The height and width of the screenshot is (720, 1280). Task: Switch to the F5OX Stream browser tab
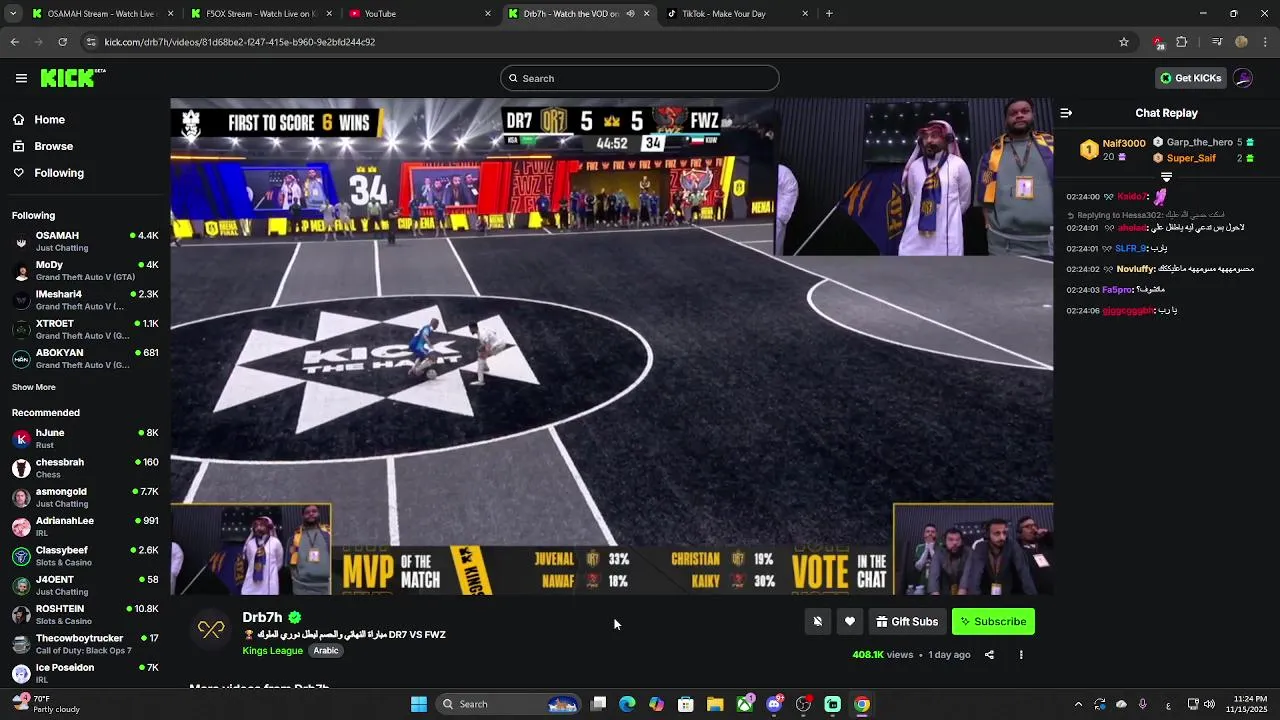[262, 14]
